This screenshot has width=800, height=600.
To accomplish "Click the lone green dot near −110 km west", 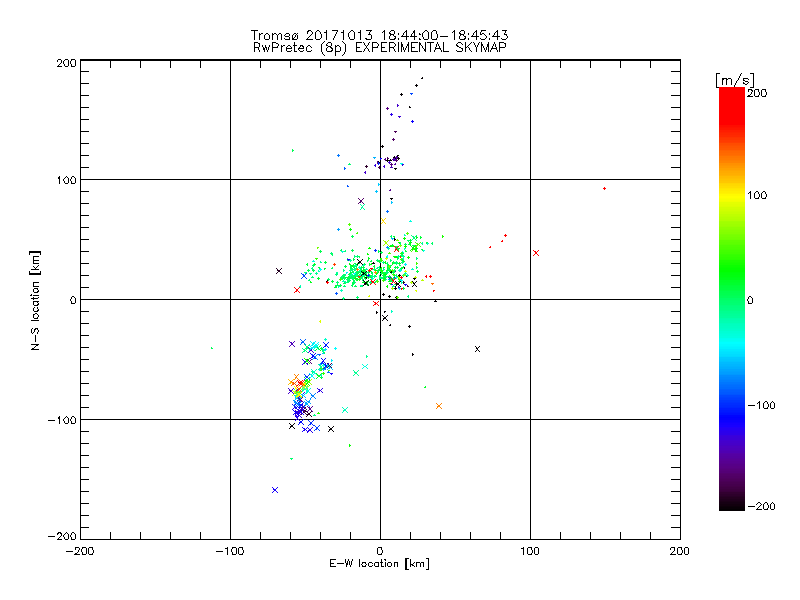I will (x=212, y=348).
